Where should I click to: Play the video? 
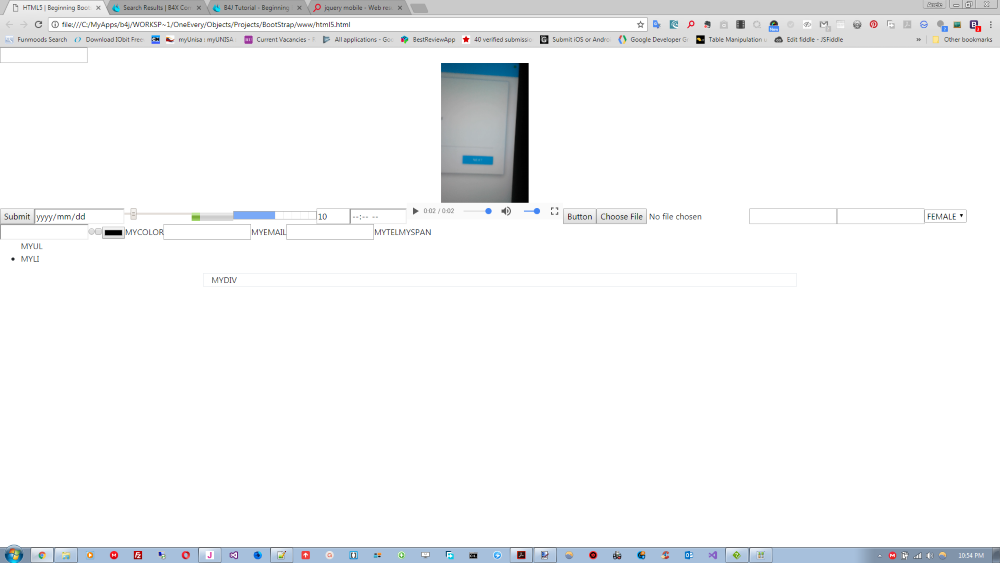click(415, 211)
